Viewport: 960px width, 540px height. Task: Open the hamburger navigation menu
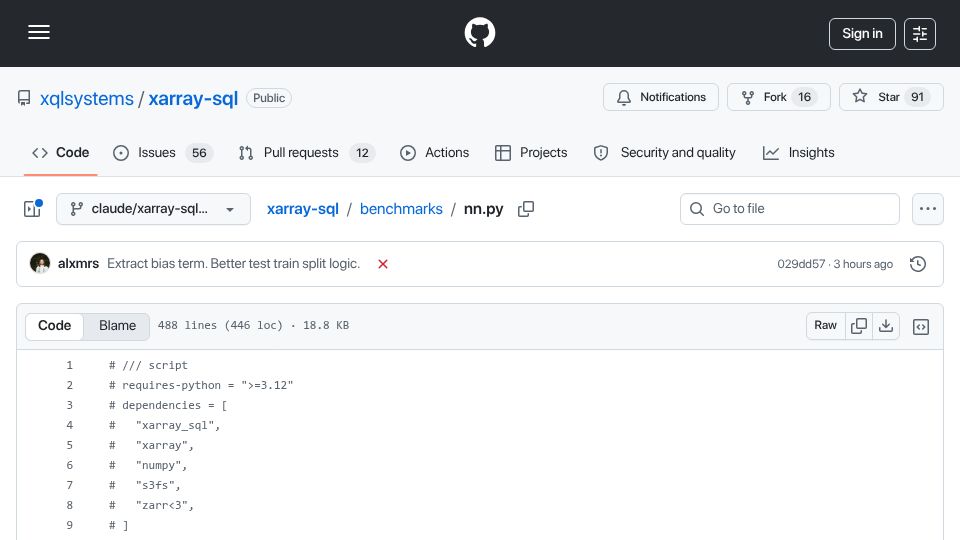pyautogui.click(x=39, y=32)
